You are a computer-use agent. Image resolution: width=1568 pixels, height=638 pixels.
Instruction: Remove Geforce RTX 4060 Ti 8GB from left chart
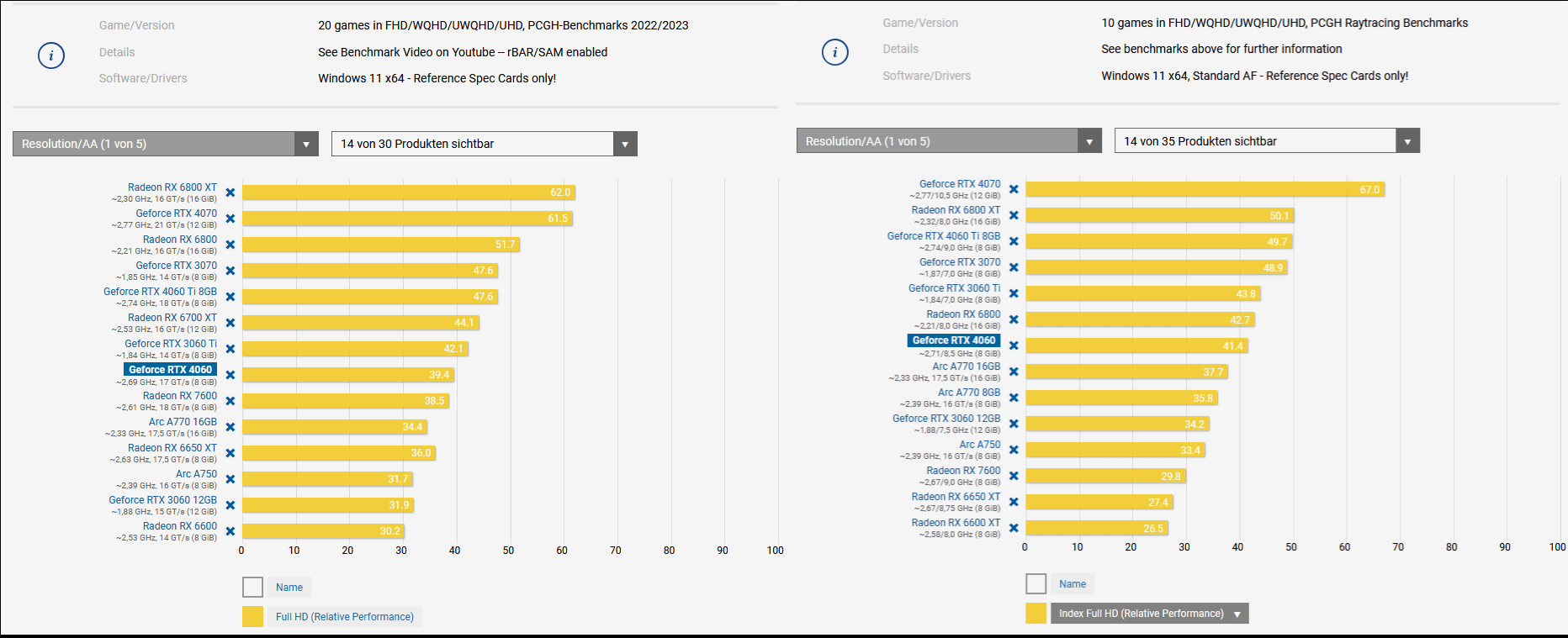click(x=230, y=297)
